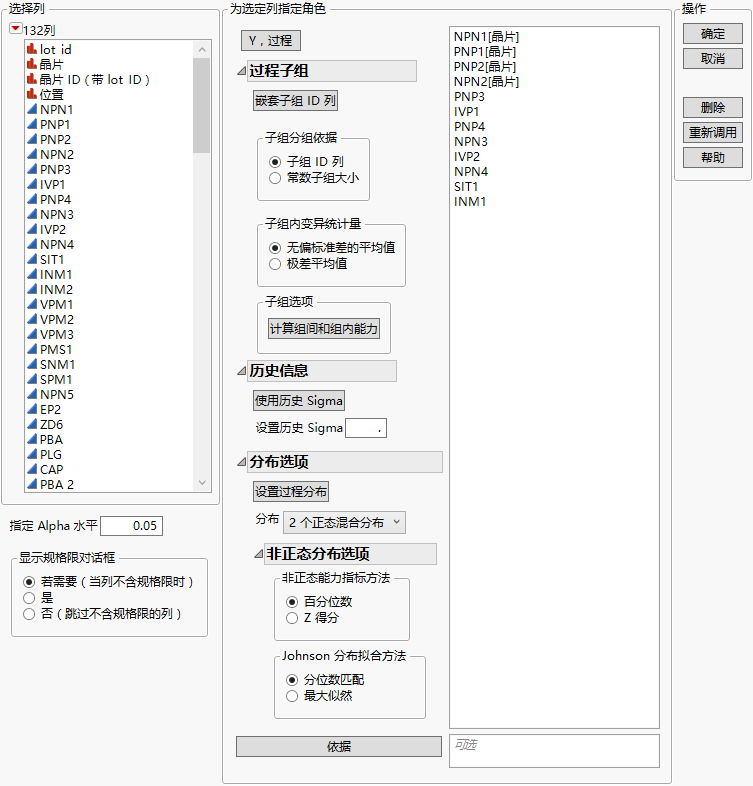Select the 常数子组大小 radio option
This screenshot has width=753, height=786.
275,178
